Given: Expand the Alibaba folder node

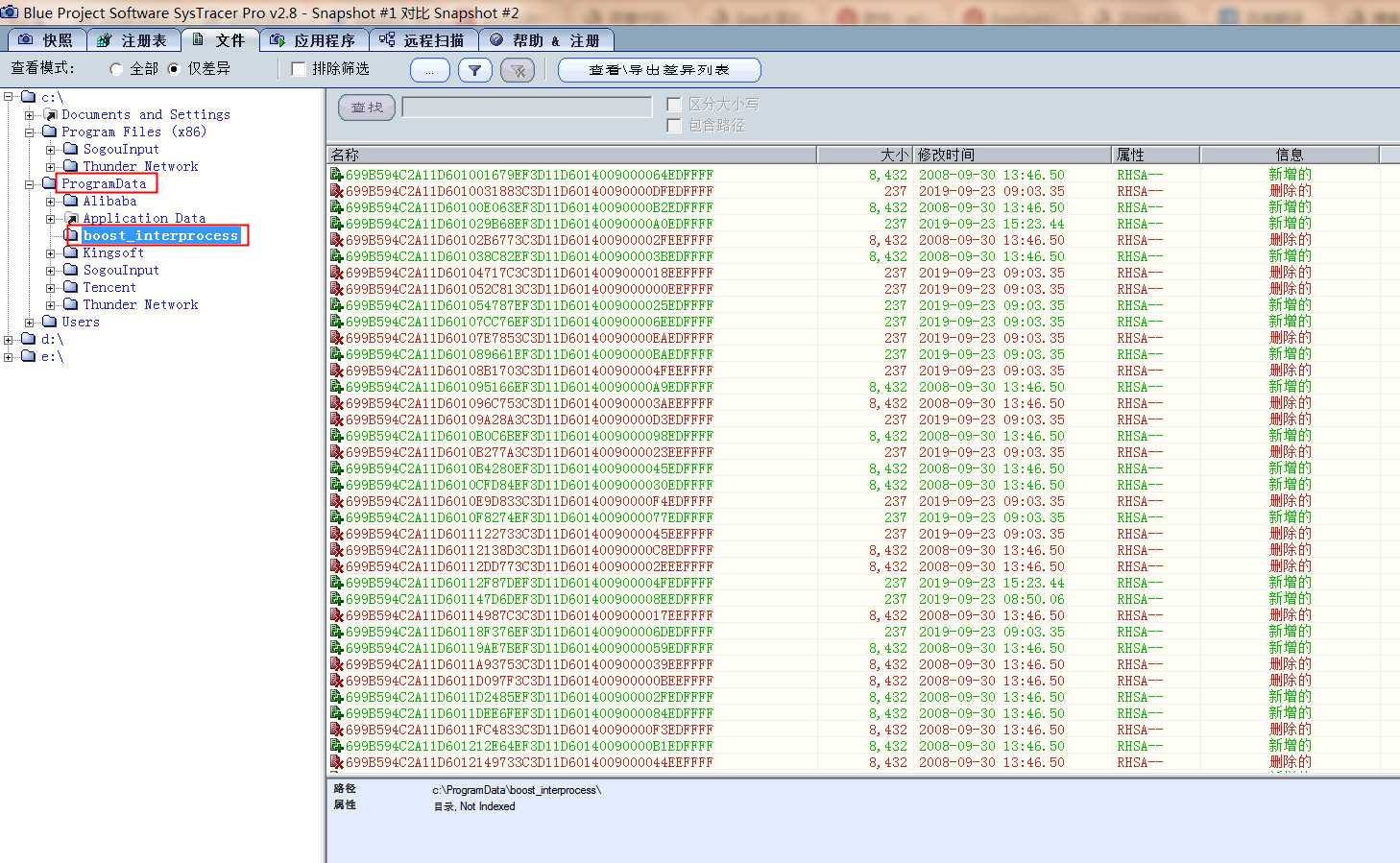Looking at the screenshot, I should click(51, 201).
